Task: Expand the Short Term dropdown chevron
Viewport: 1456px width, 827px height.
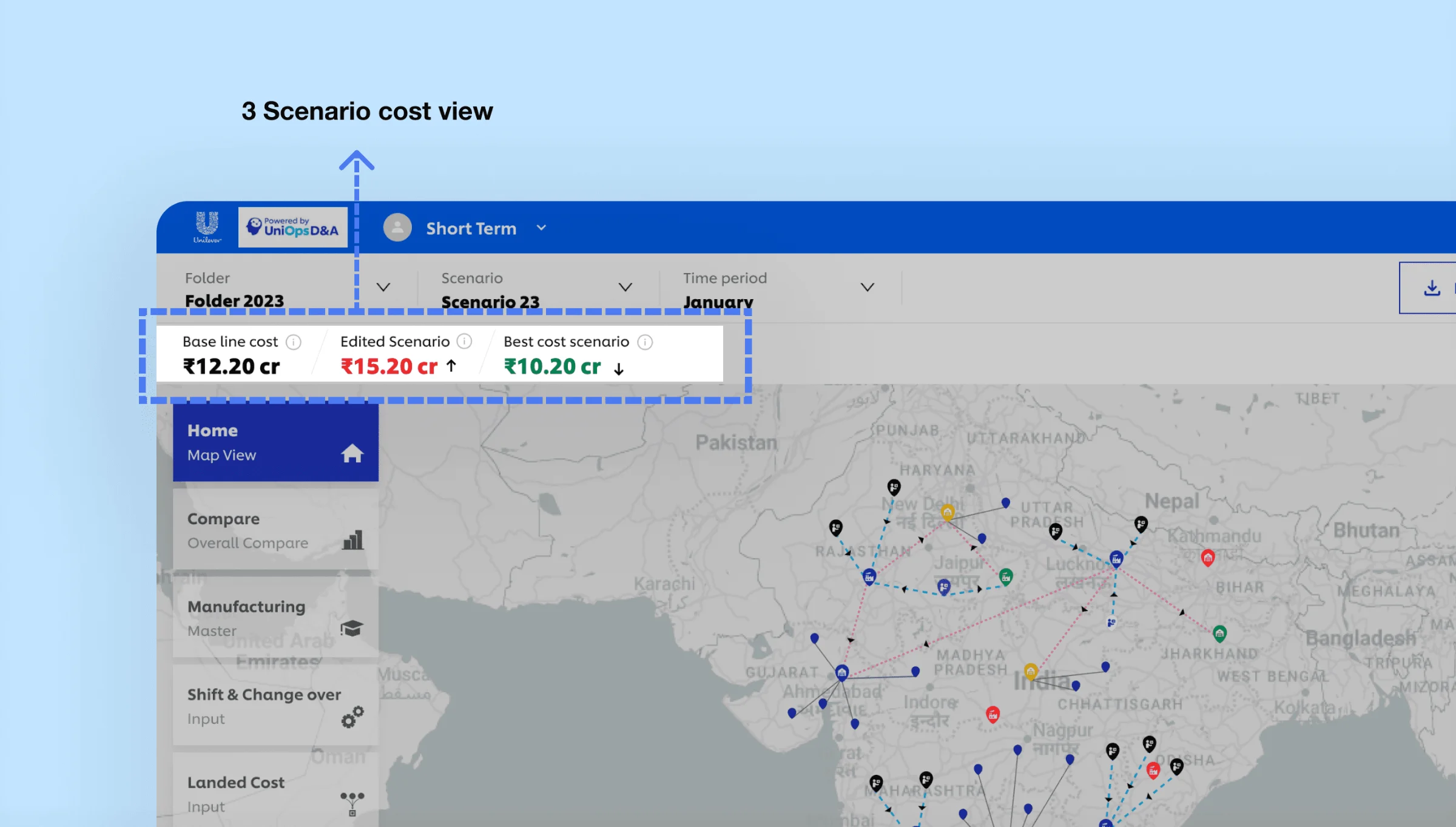Action: [542, 228]
